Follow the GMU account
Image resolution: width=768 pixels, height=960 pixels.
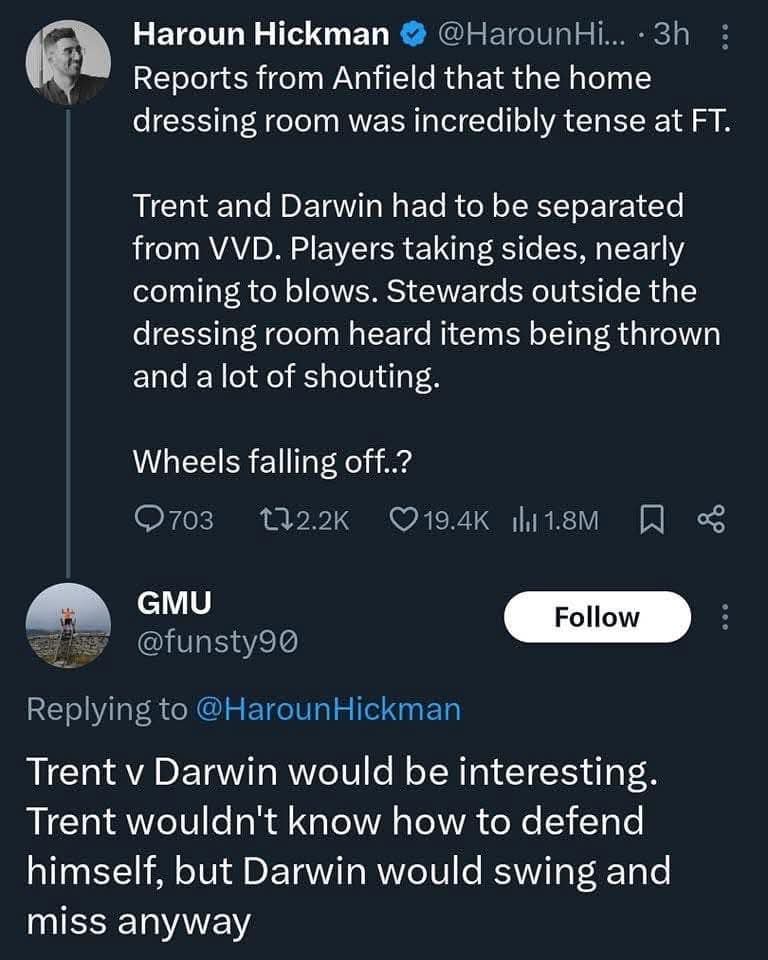(x=597, y=617)
